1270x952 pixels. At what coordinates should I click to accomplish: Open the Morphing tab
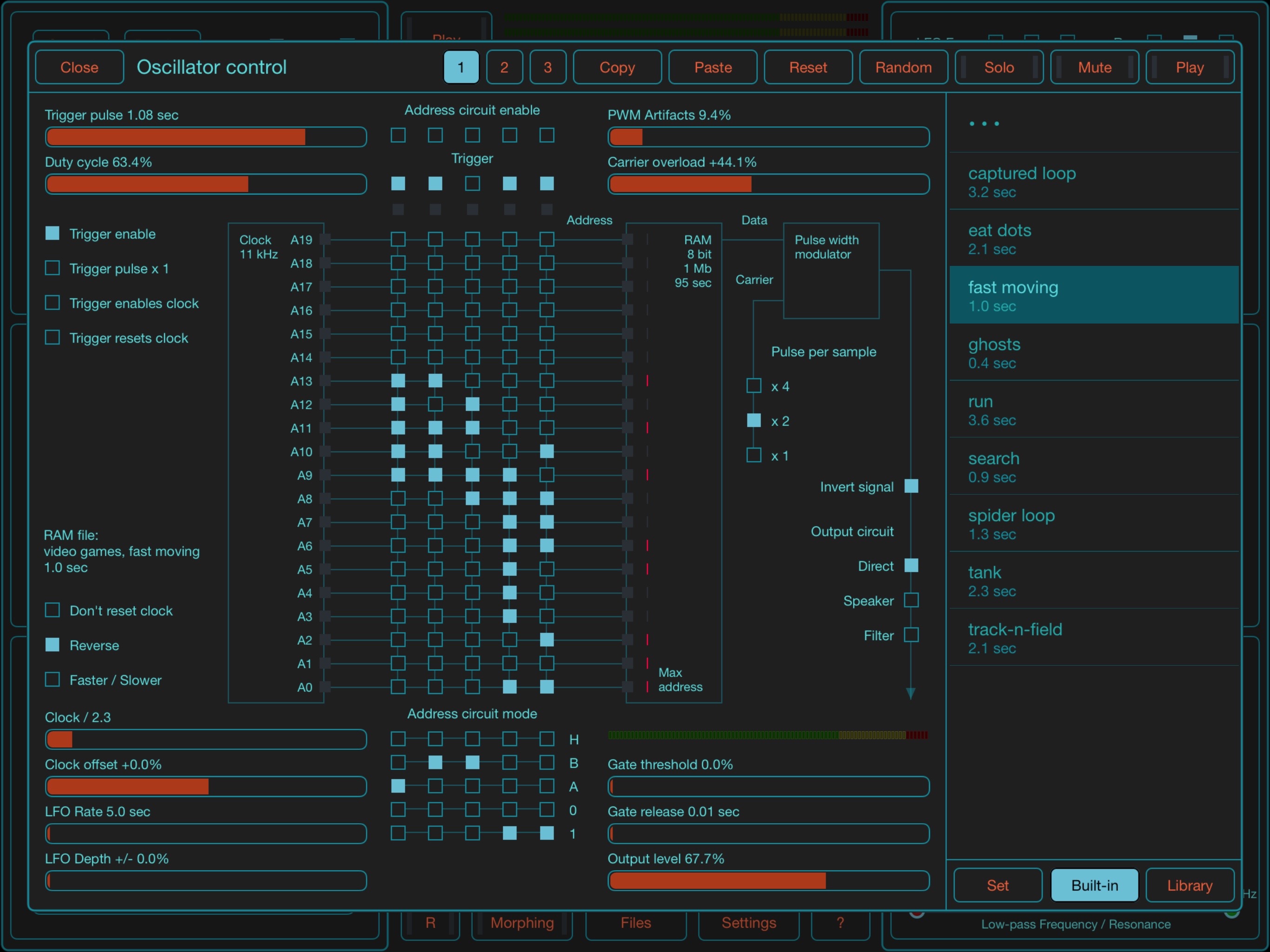point(521,923)
